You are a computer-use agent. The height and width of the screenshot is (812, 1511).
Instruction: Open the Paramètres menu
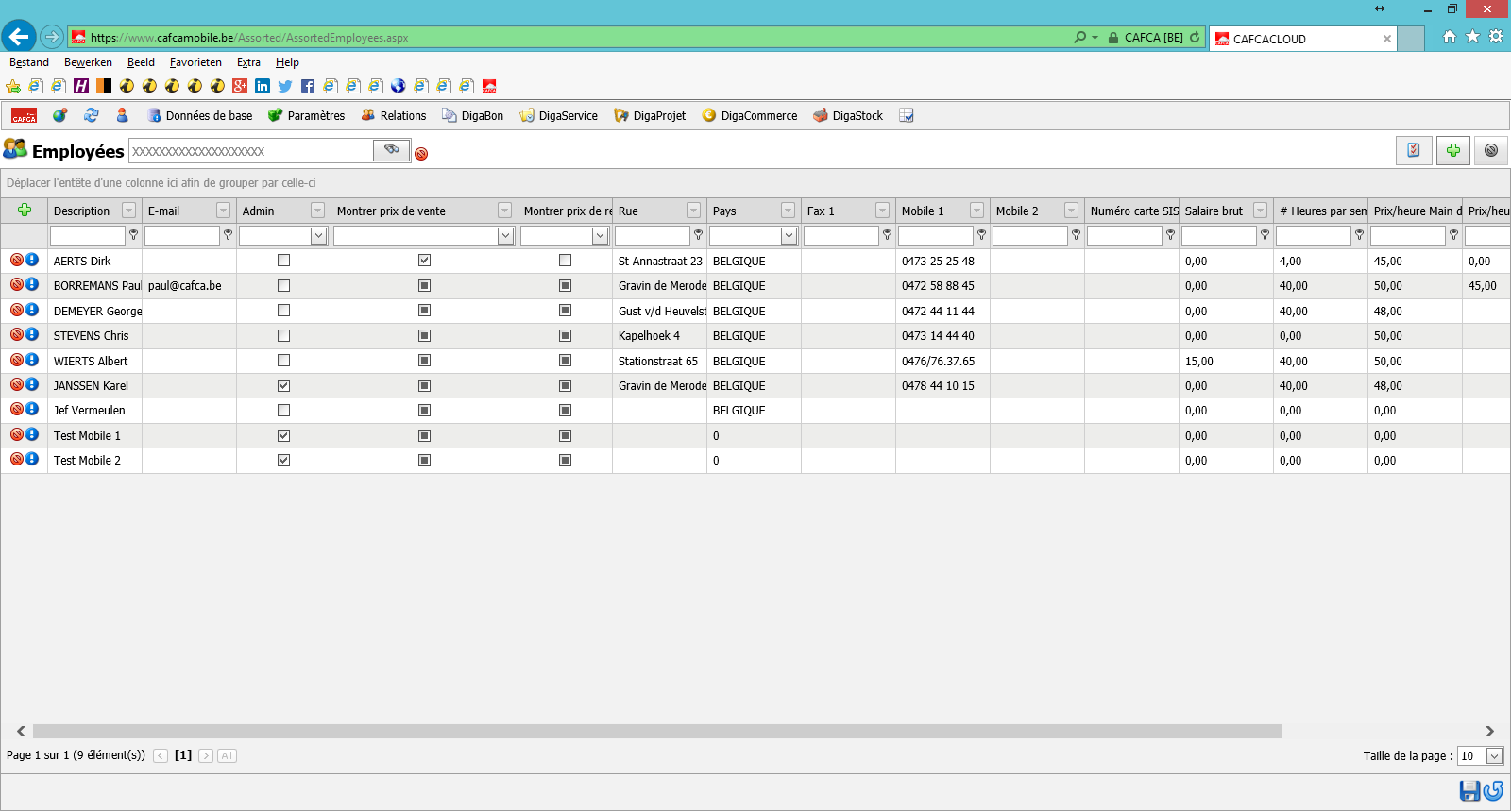point(306,115)
